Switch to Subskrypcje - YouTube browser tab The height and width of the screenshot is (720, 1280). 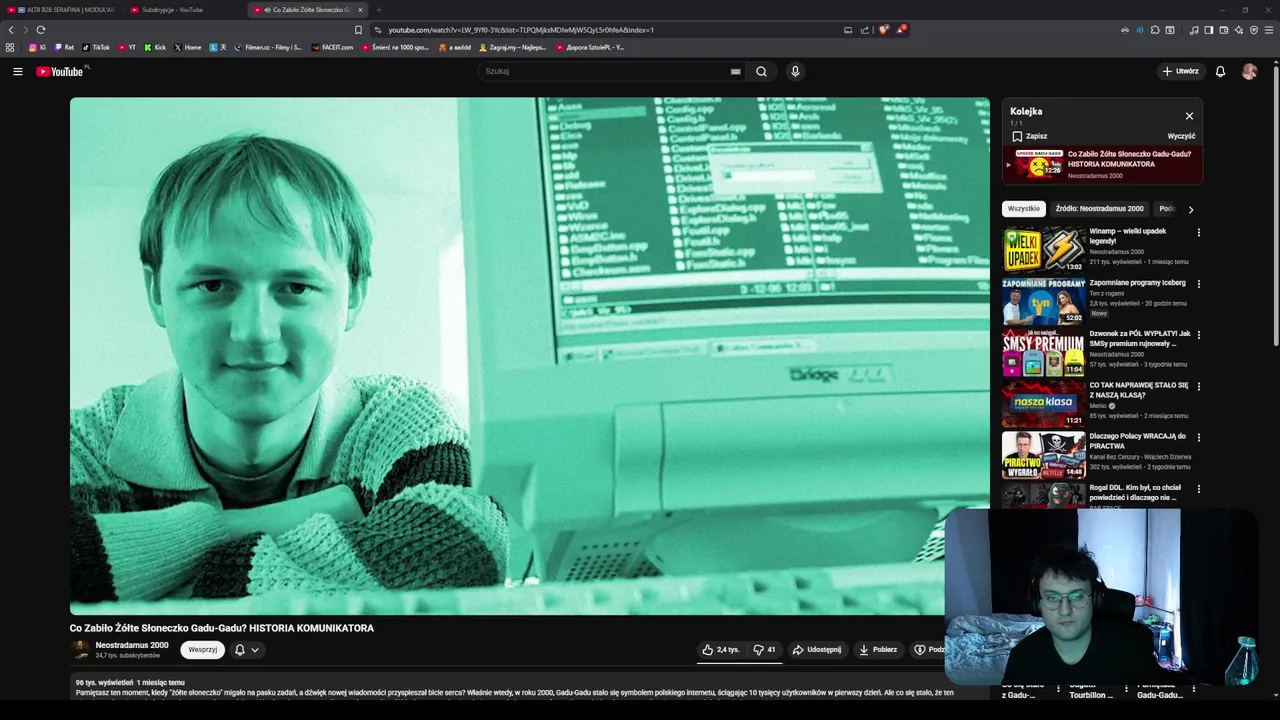180,10
